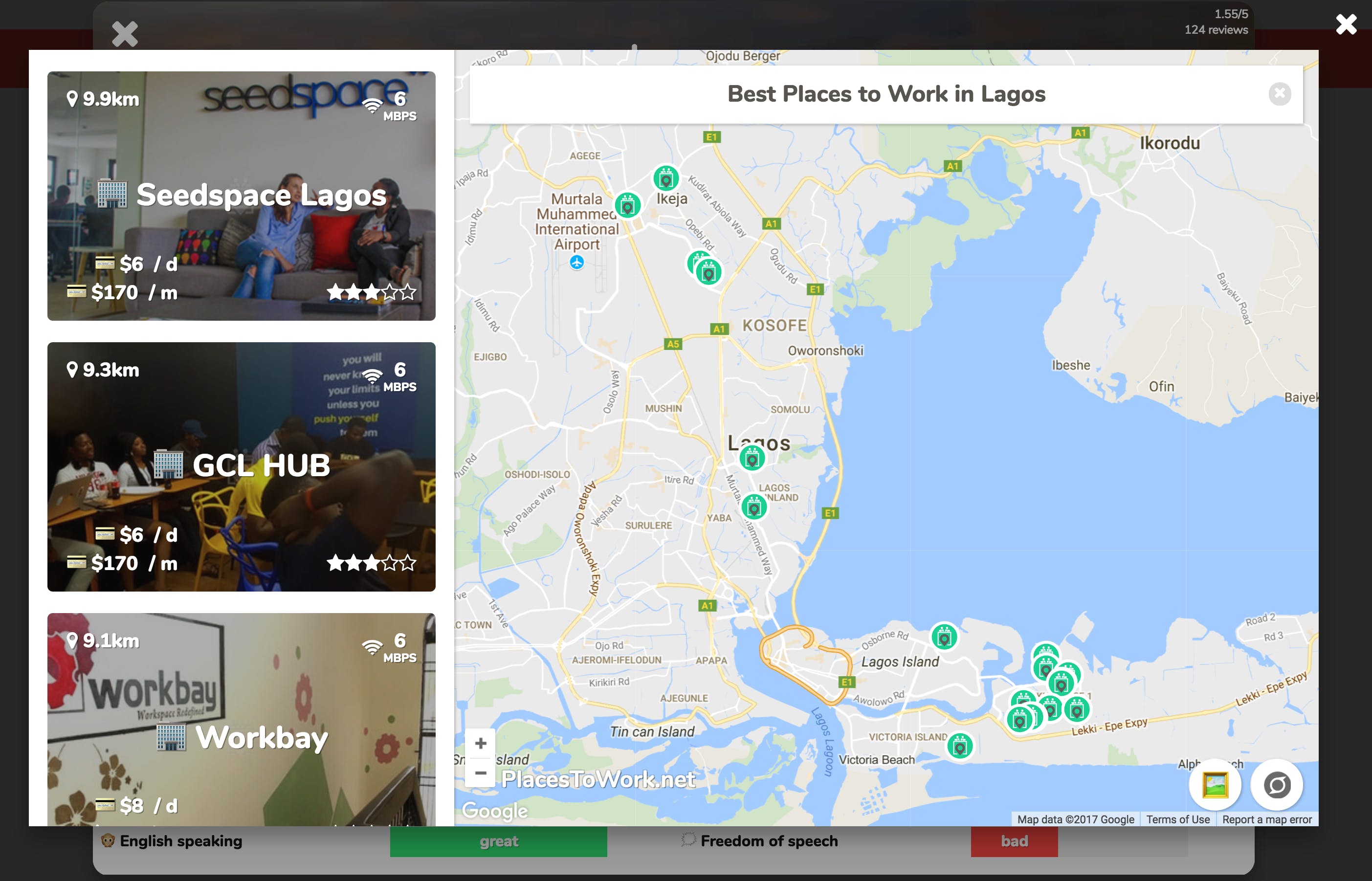Viewport: 1372px width, 881px height.
Task: Zoom out on the Lagos map
Action: tap(481, 772)
